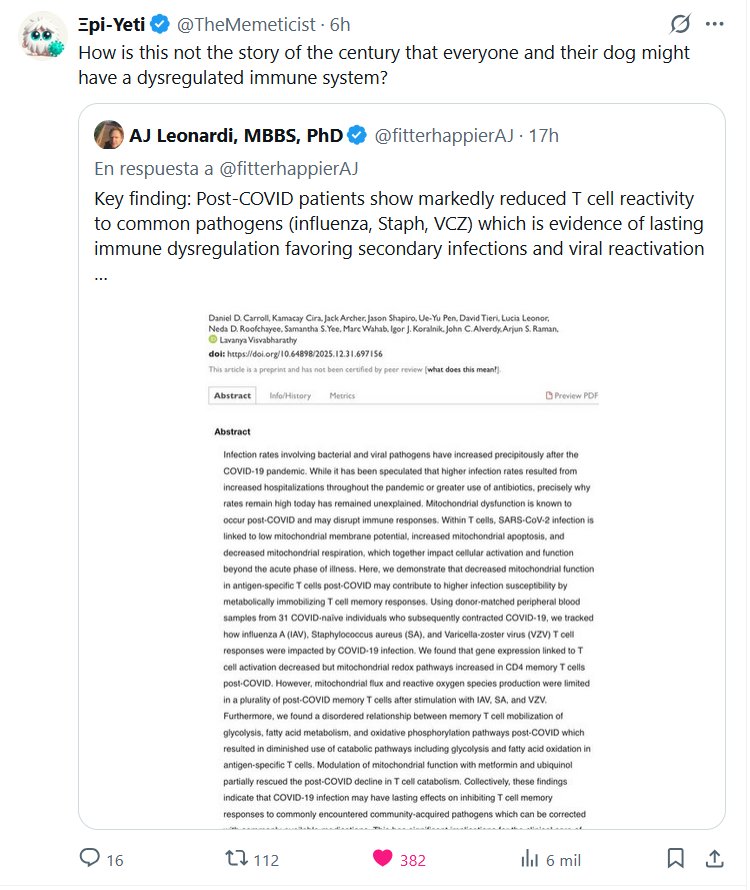Click the reply speech bubble icon
Screen dimensions: 750x890
pos(90,858)
